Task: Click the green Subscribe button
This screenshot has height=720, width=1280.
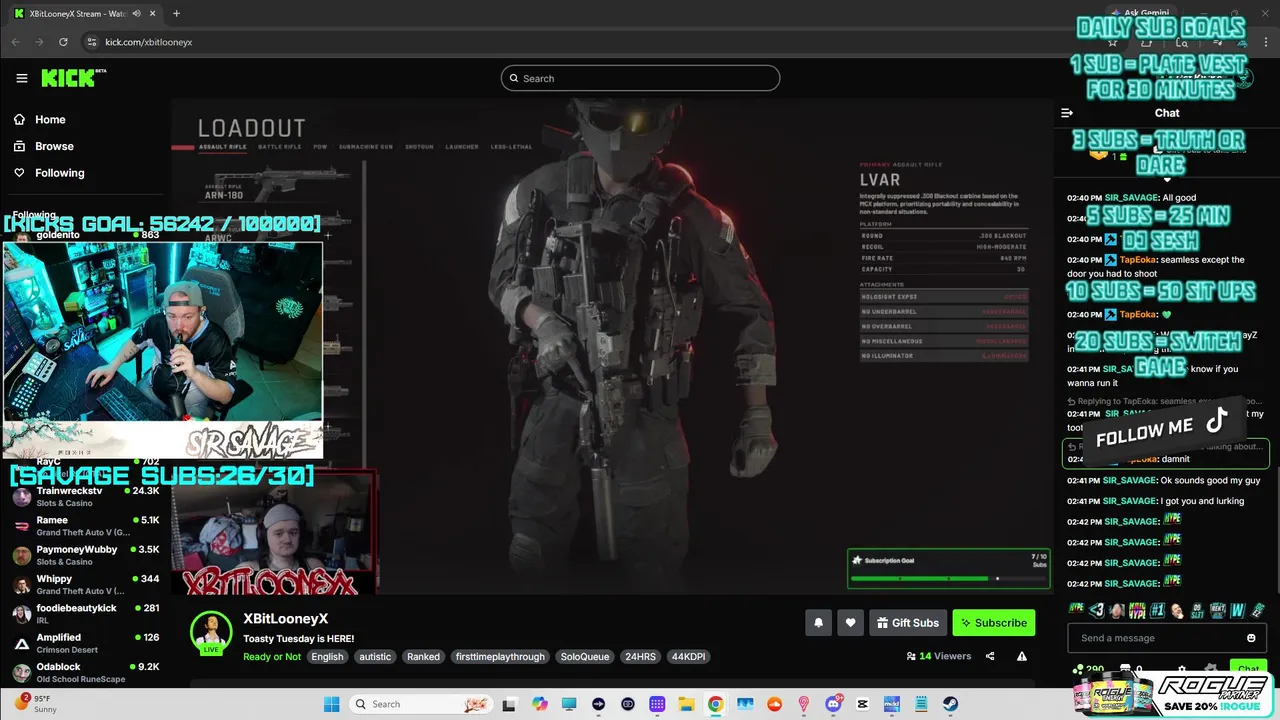Action: (x=993, y=623)
